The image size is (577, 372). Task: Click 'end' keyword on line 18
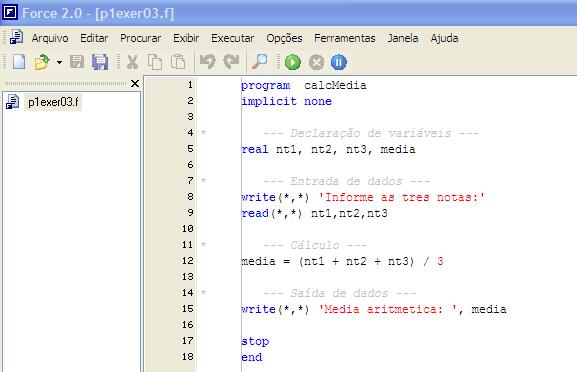coord(251,357)
